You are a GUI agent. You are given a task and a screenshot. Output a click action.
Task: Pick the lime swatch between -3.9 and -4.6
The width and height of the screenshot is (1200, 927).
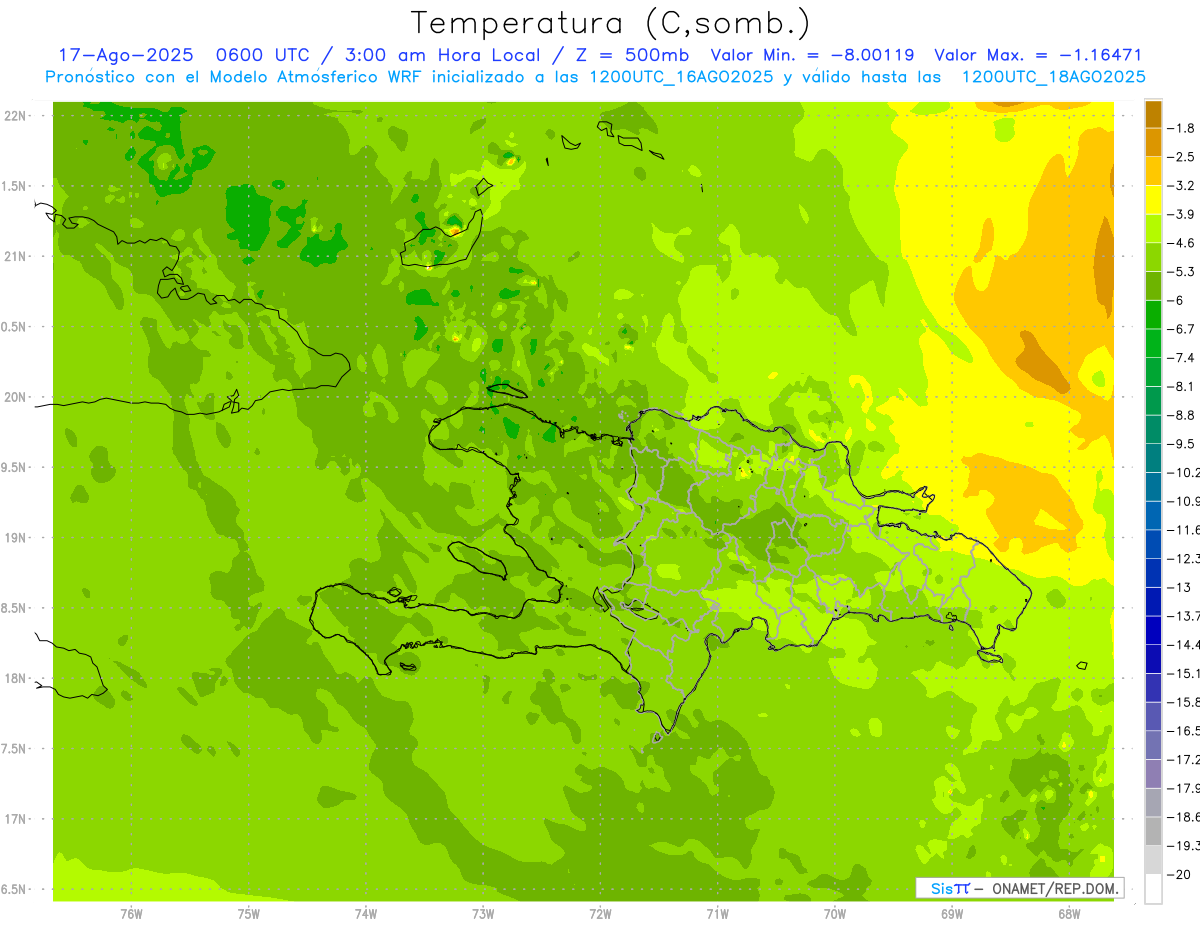tap(1153, 229)
